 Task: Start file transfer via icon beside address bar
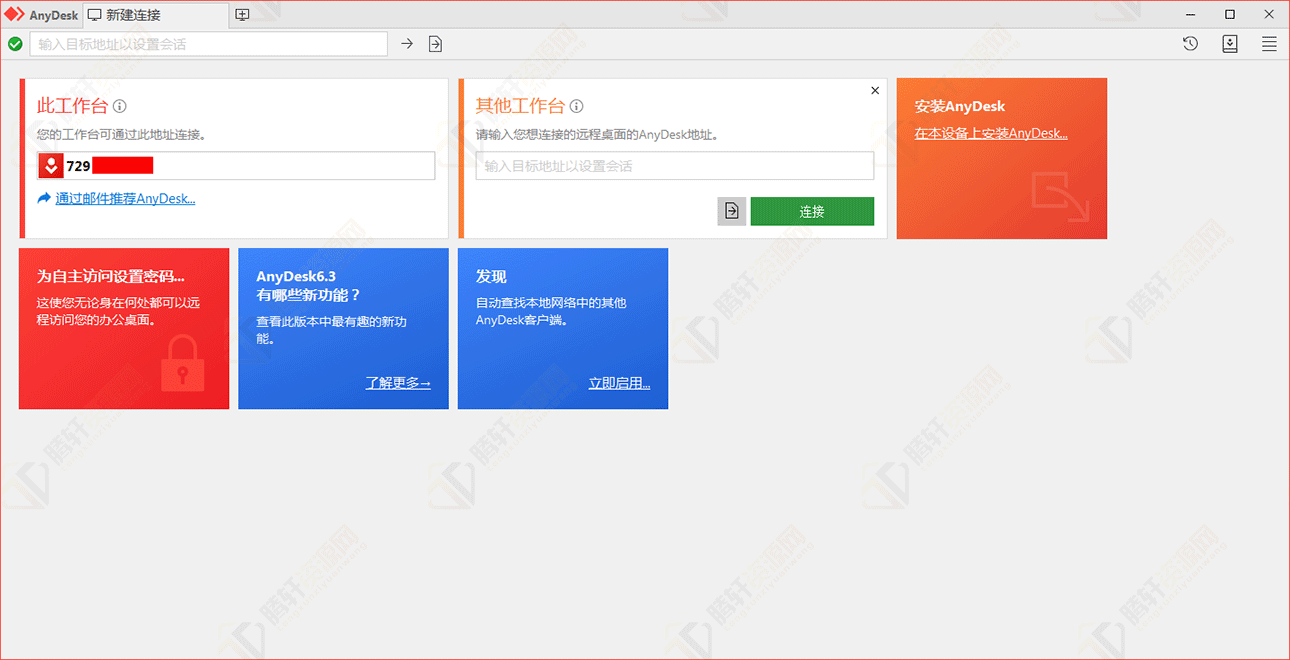[434, 43]
